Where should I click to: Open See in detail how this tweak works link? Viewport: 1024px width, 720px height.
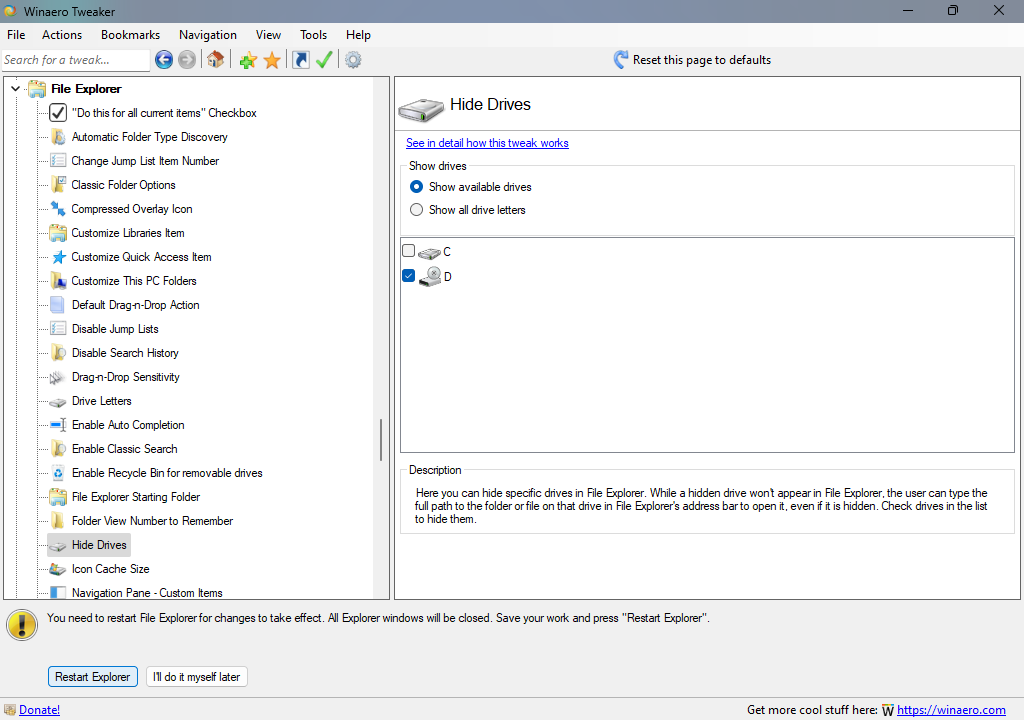487,143
